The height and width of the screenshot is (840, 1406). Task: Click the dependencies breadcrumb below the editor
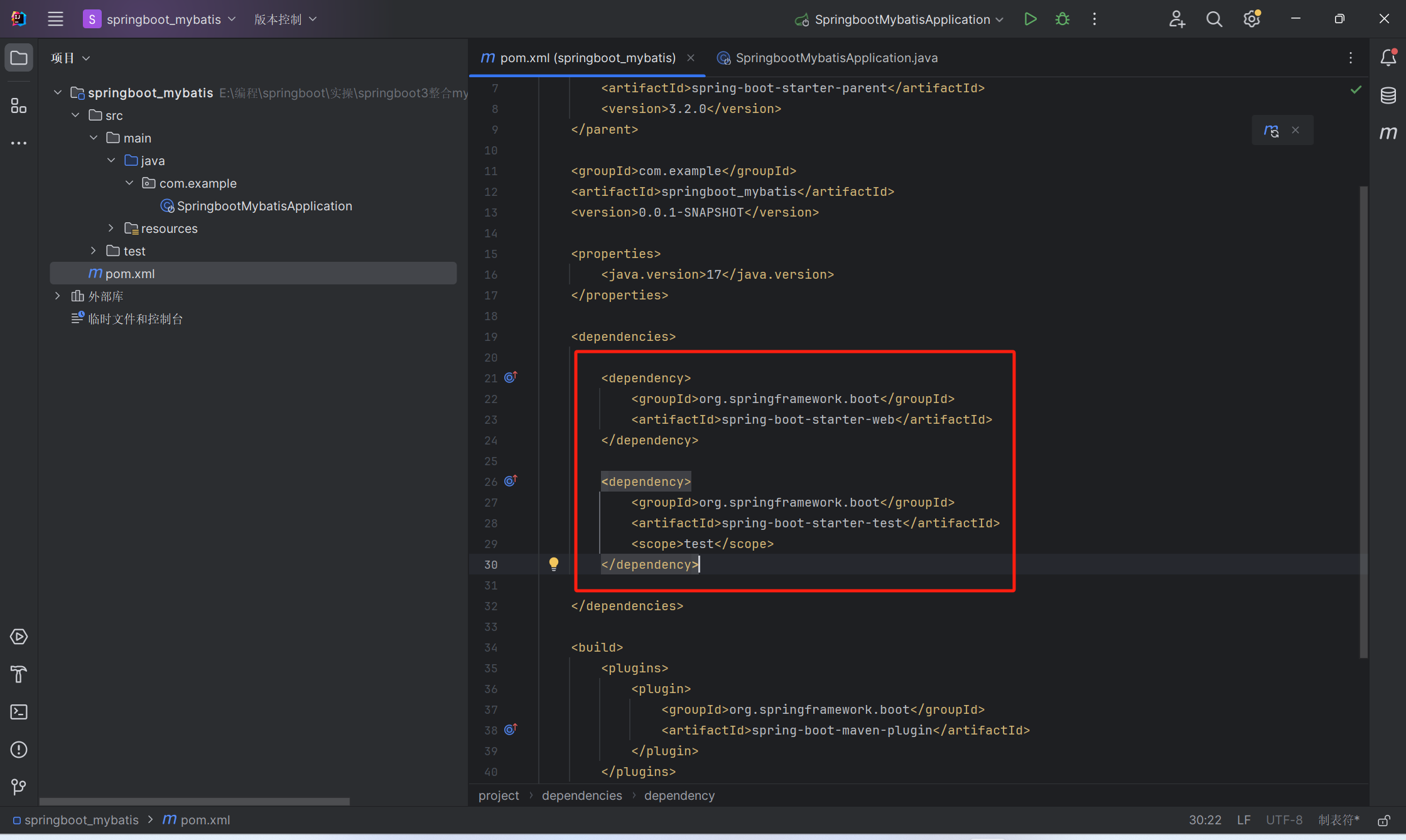click(x=581, y=795)
